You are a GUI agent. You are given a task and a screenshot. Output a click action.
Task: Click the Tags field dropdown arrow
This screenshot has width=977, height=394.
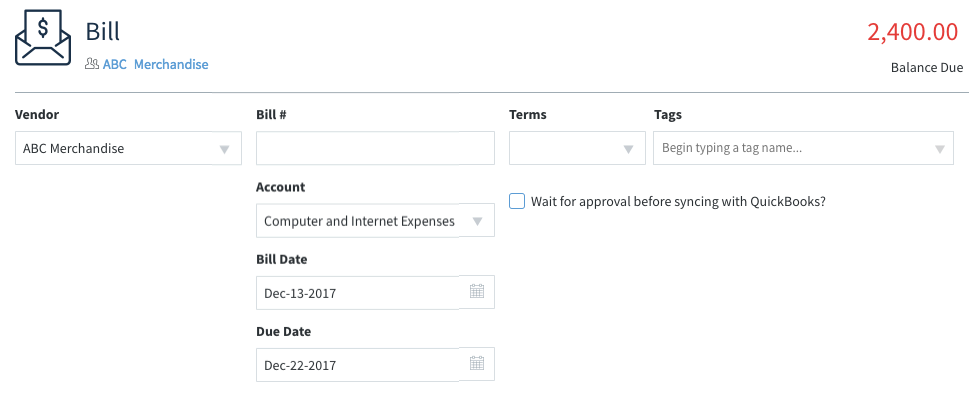click(940, 149)
